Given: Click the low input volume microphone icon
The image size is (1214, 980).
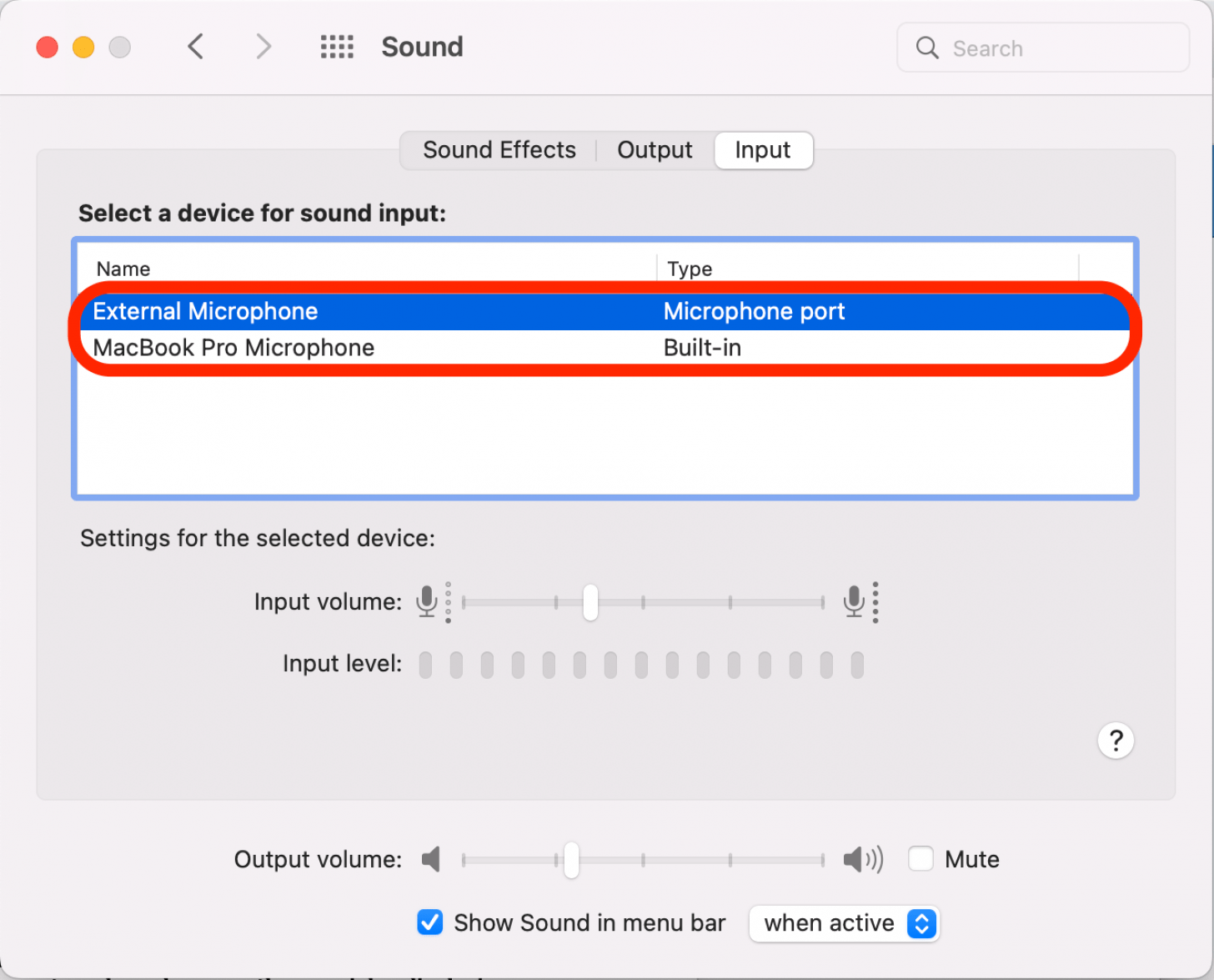Looking at the screenshot, I should point(427,601).
